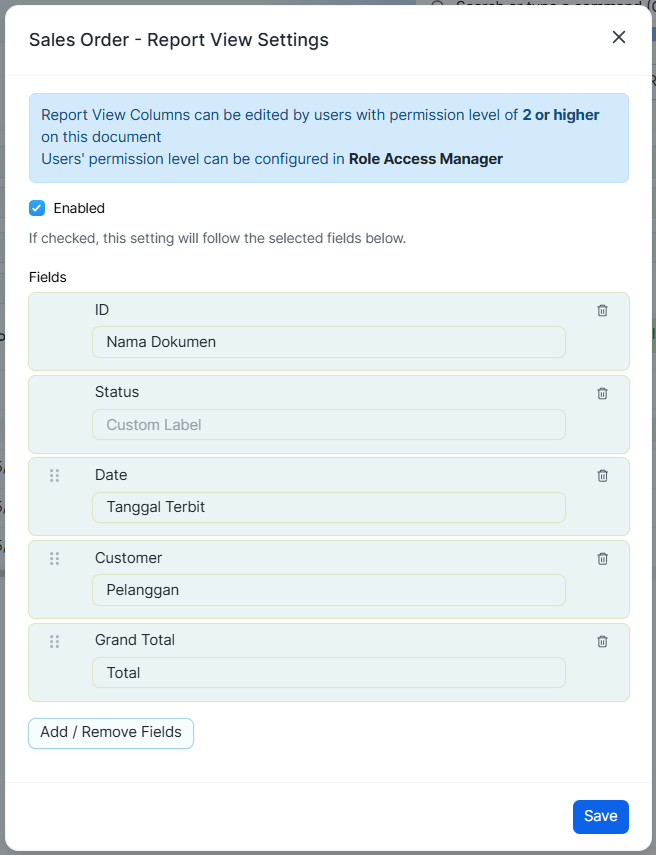Open Add / Remove Fields
This screenshot has height=855, width=656.
pos(111,733)
